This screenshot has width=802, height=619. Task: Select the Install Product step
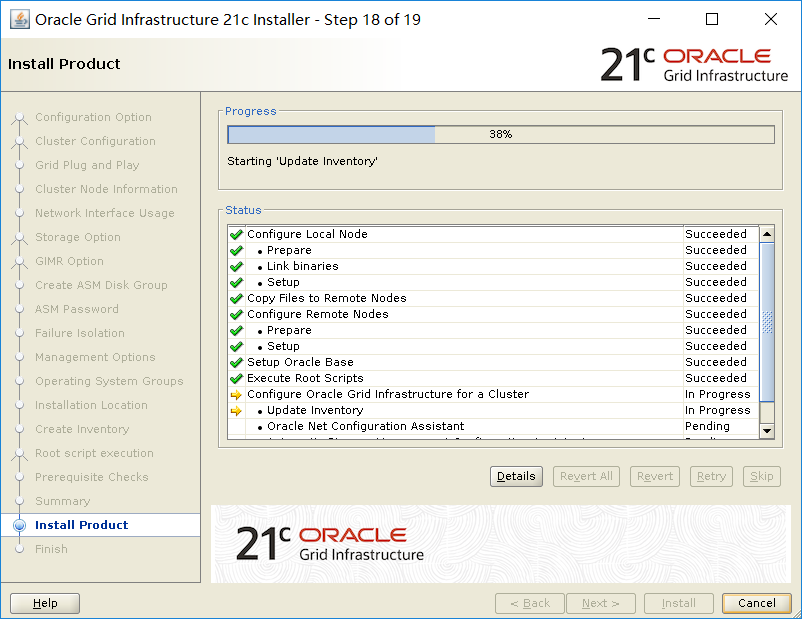point(81,525)
